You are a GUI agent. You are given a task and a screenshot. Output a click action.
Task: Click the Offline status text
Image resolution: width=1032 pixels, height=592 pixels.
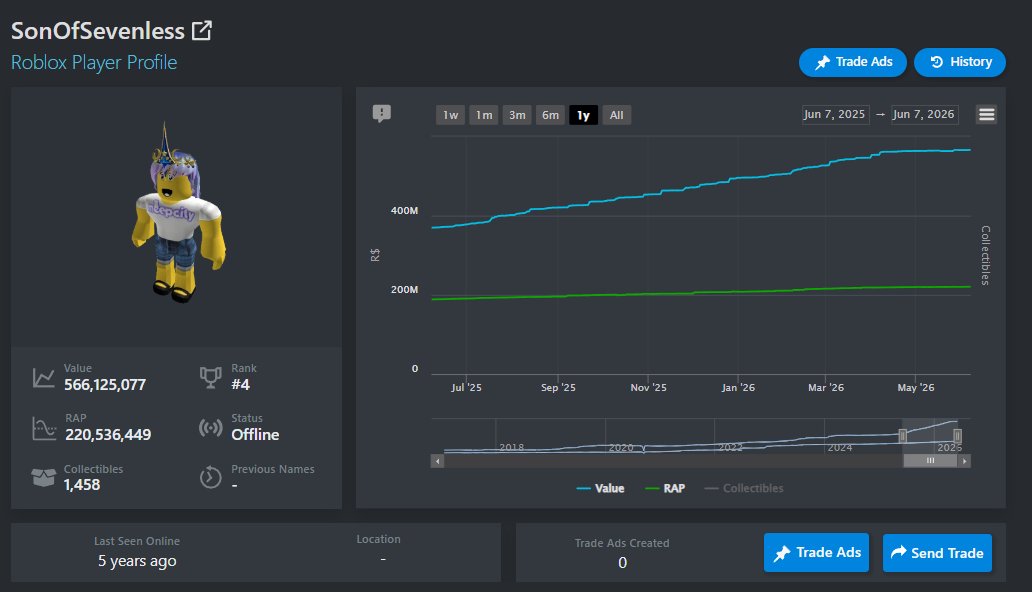pos(255,435)
